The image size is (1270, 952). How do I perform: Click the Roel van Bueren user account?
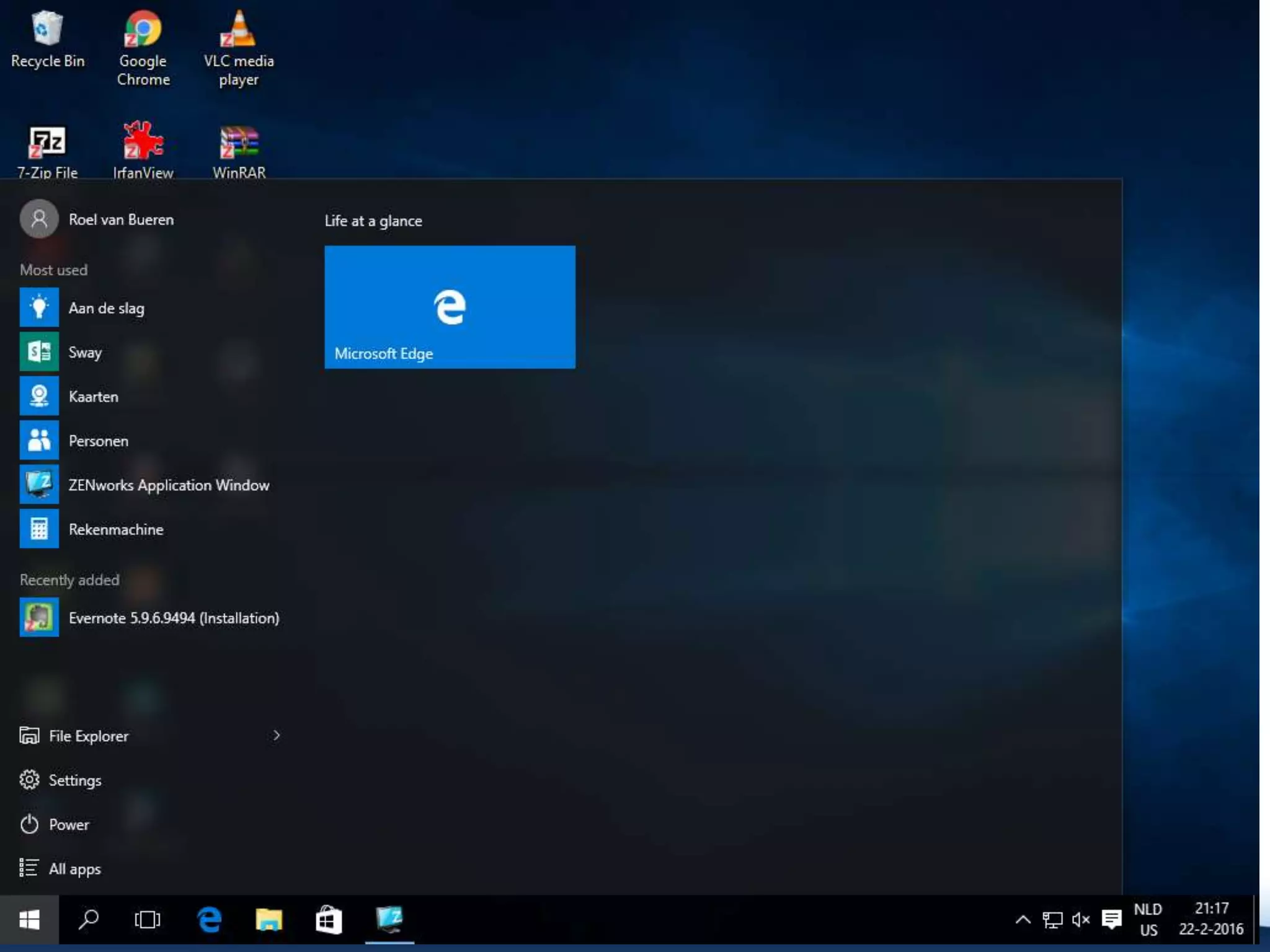click(x=97, y=219)
